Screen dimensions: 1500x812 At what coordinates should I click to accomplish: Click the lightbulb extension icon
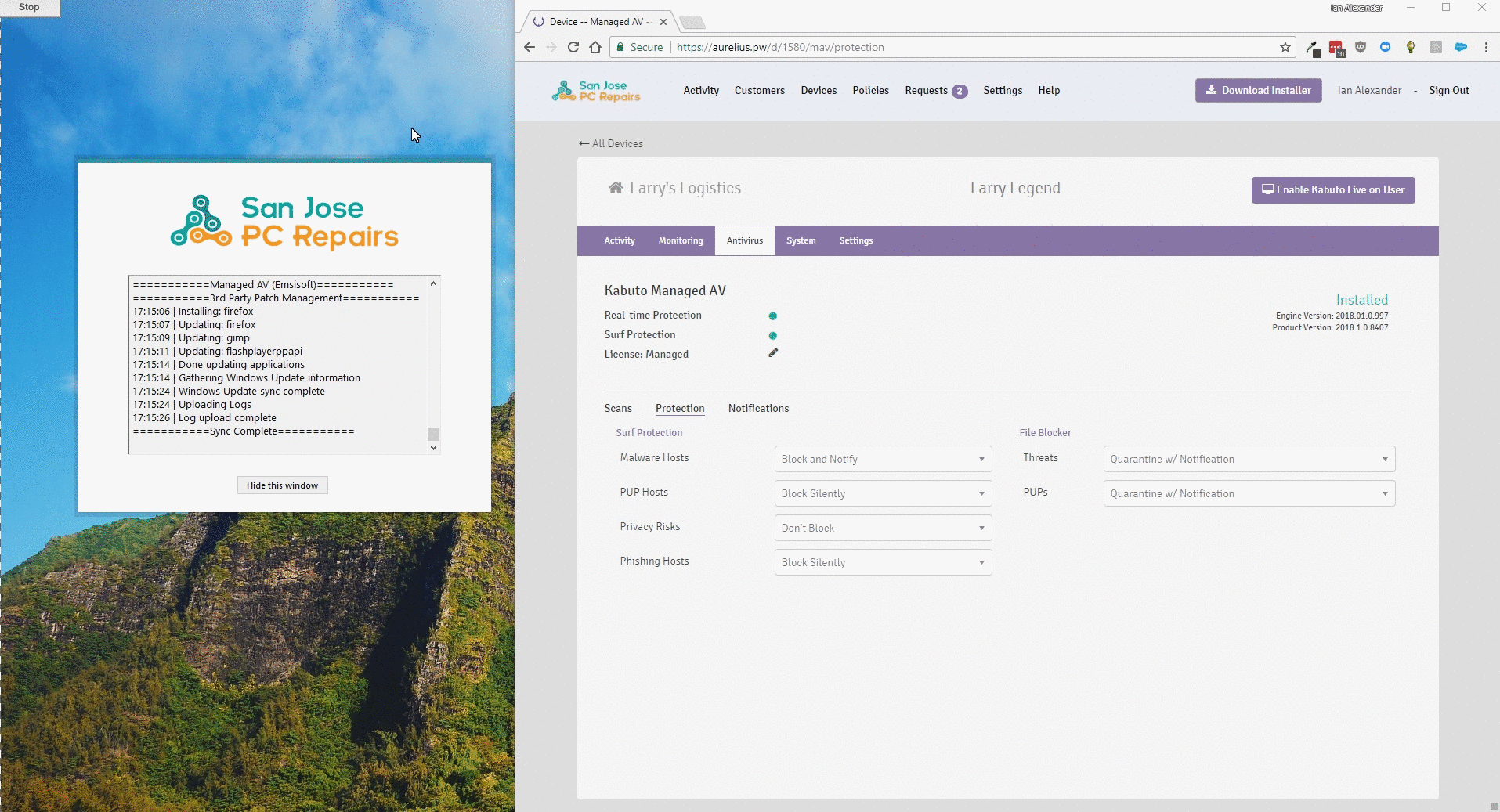[x=1411, y=47]
